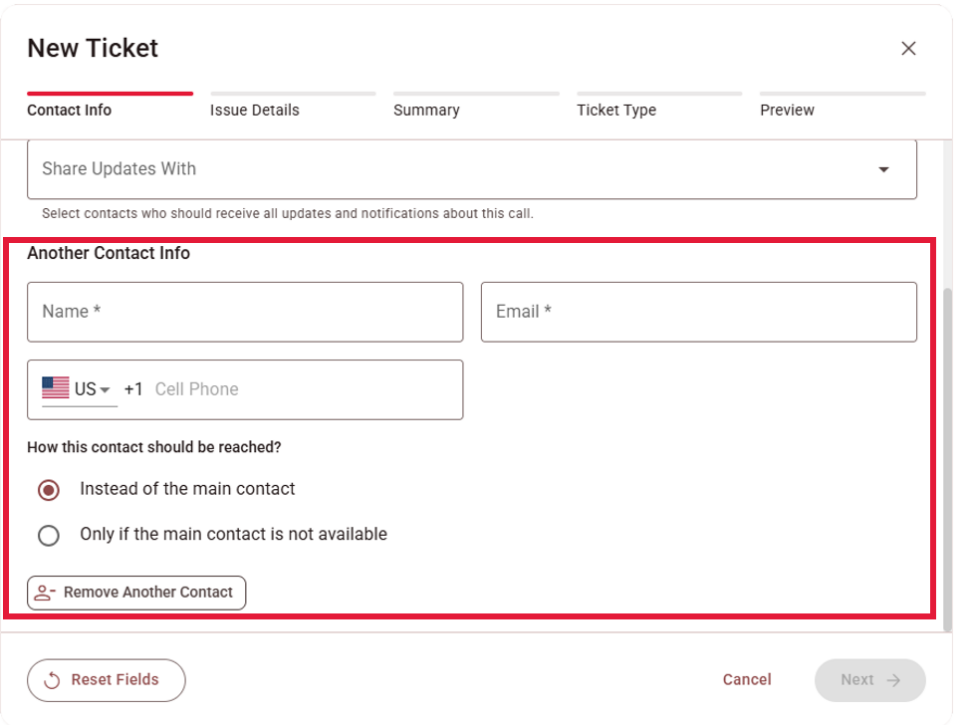The height and width of the screenshot is (725, 967).
Task: Go to the Issue Details step
Action: pos(254,110)
